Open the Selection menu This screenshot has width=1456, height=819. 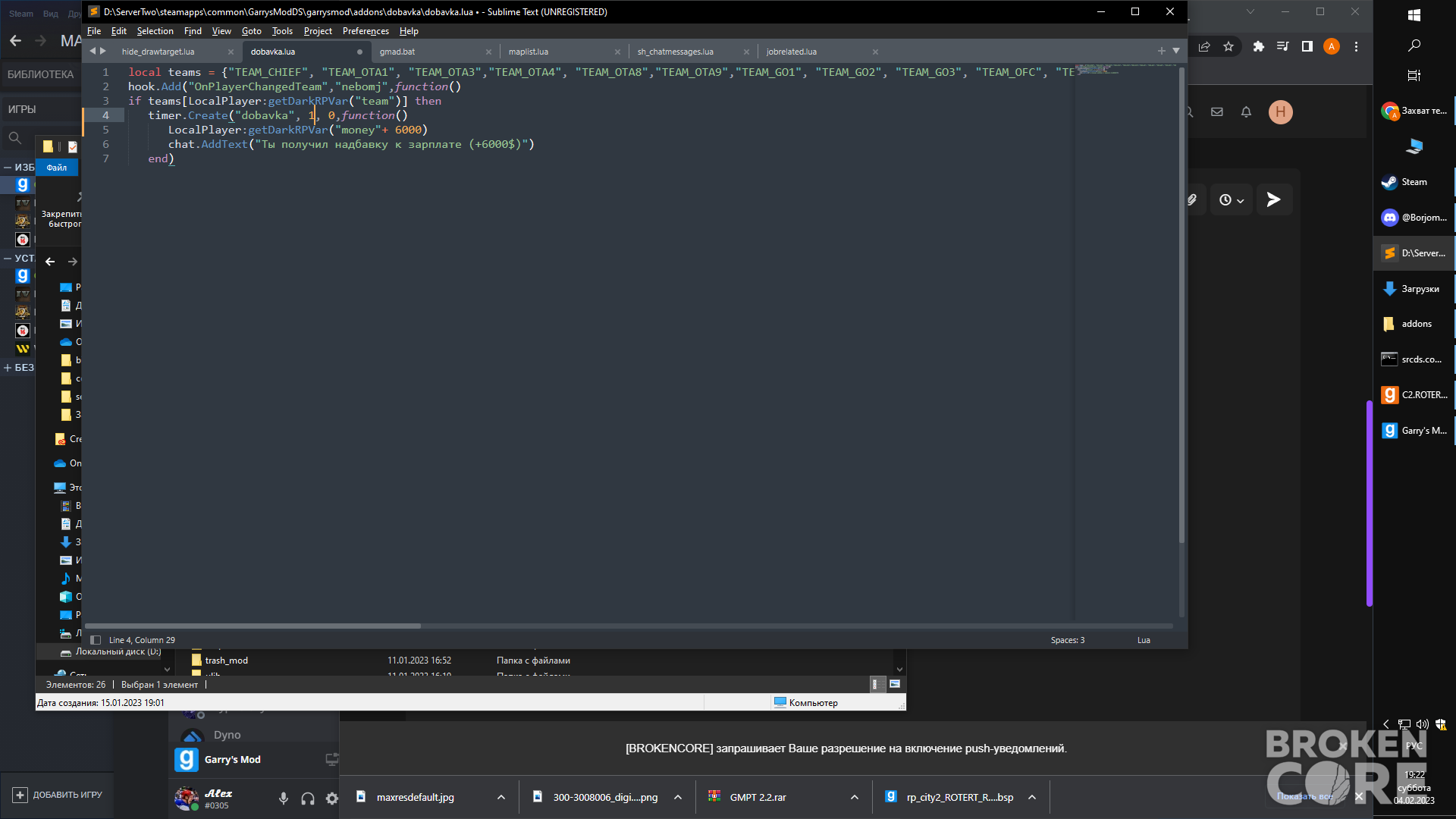pyautogui.click(x=155, y=31)
